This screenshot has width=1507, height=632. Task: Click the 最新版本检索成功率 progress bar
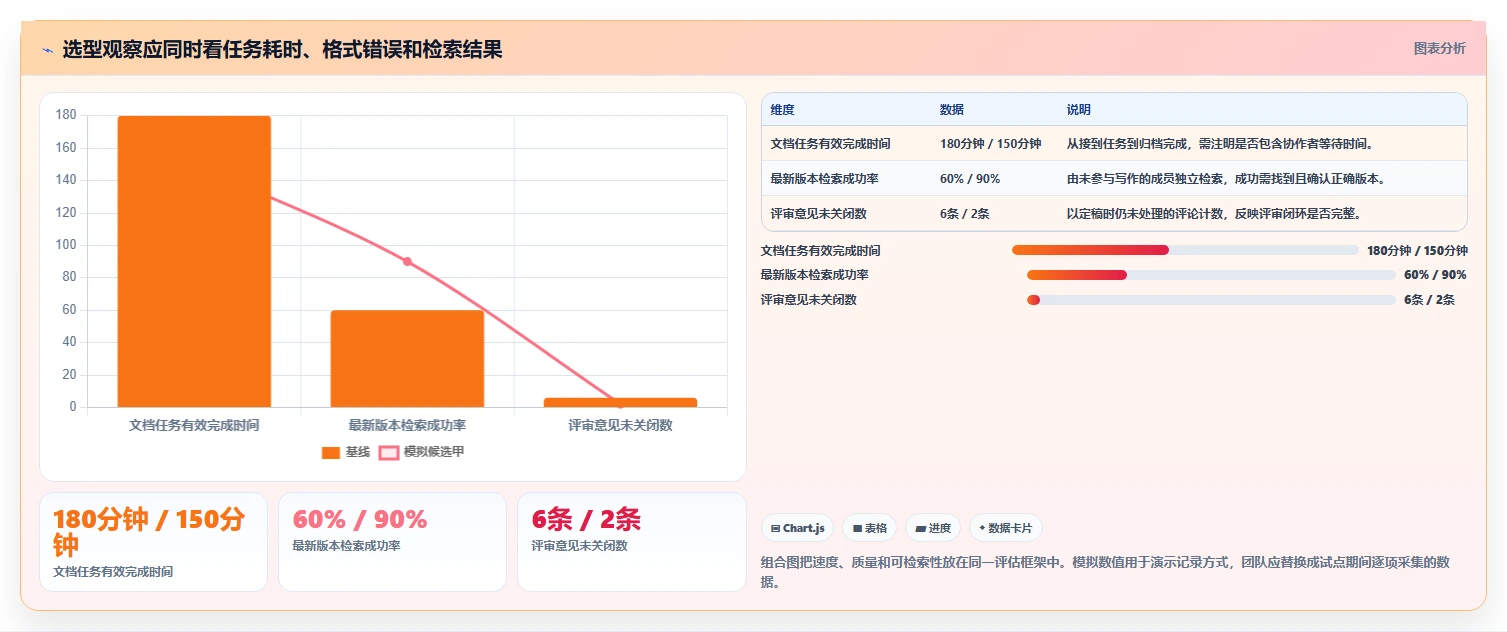click(x=1211, y=275)
